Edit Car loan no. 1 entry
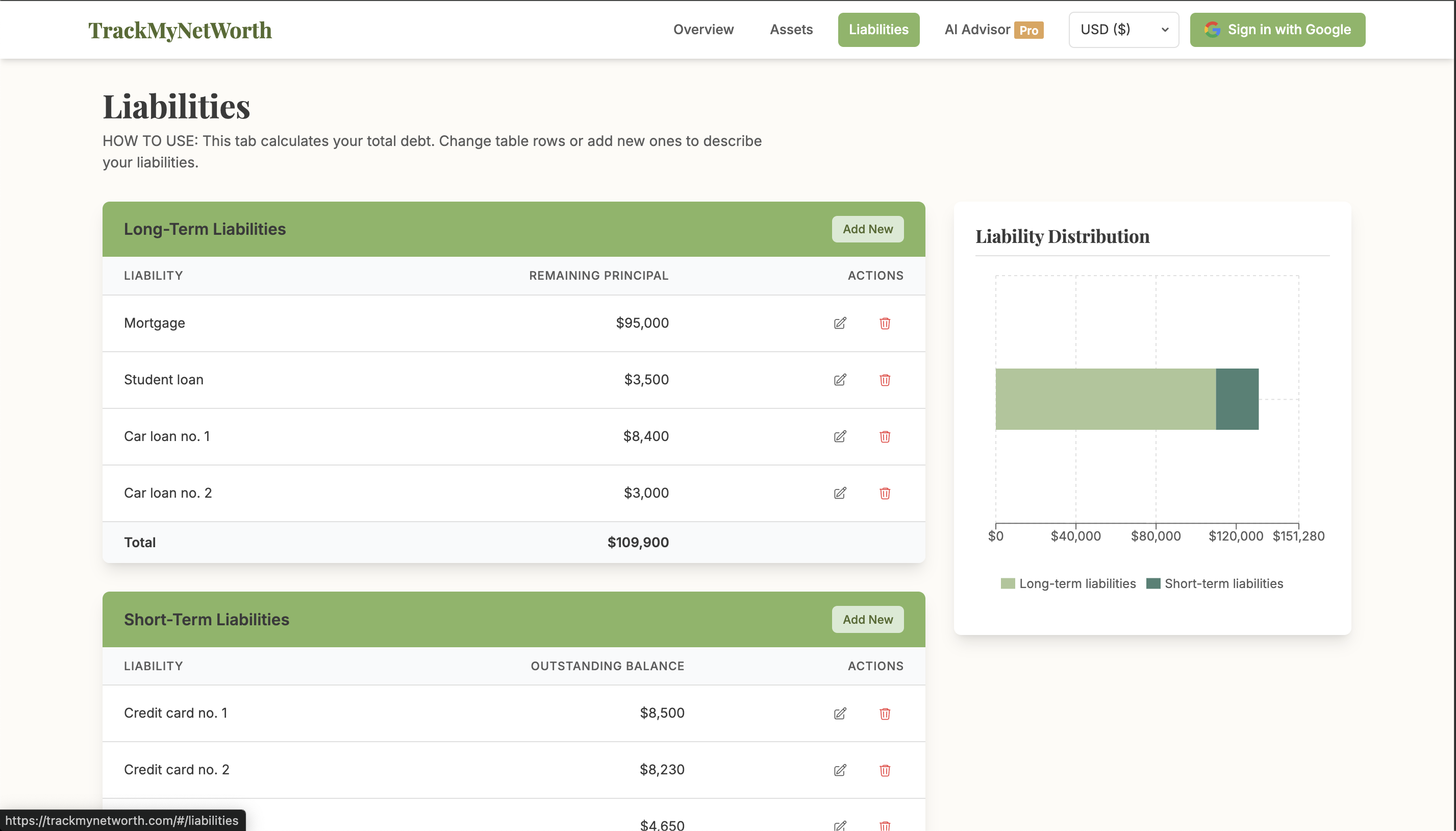Screen dimensions: 1456x831 pos(840,436)
